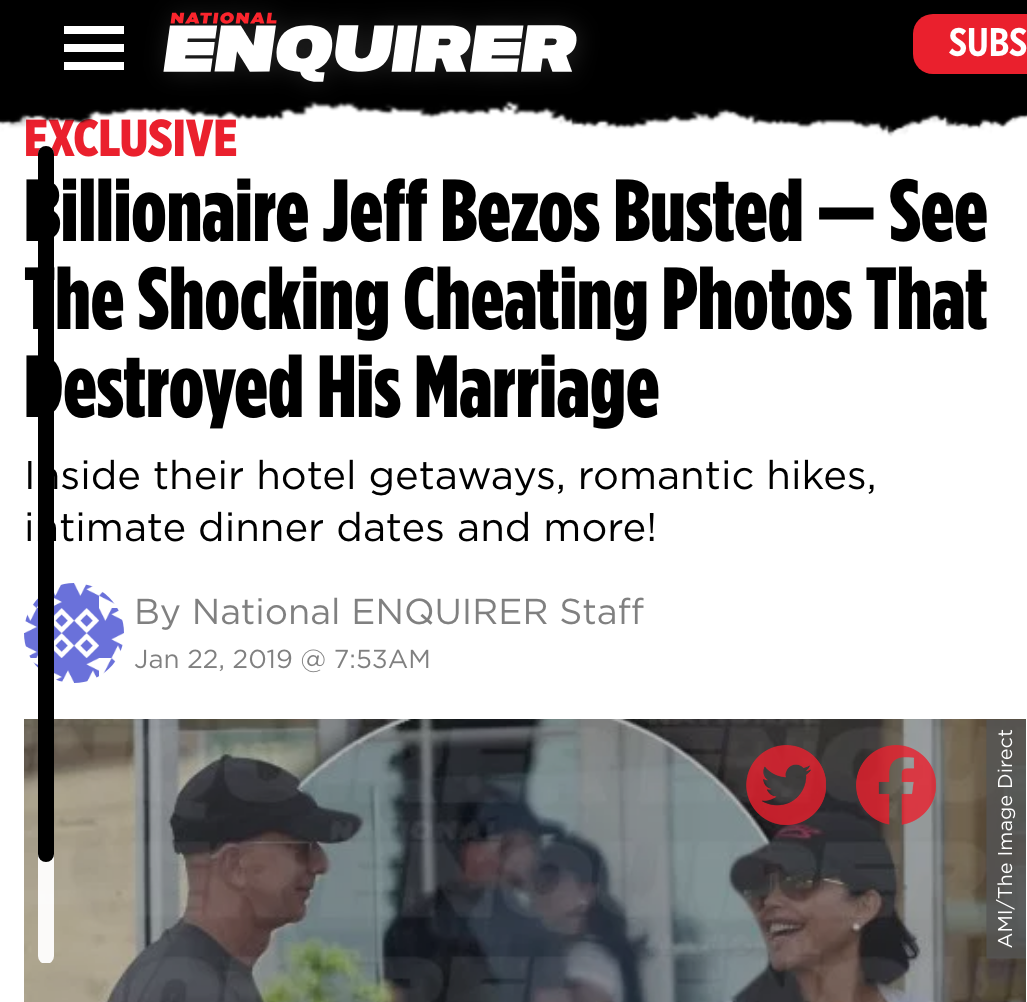Screen dimensions: 1027x1002
Task: Share the article via the Facebook icon
Action: tap(895, 785)
